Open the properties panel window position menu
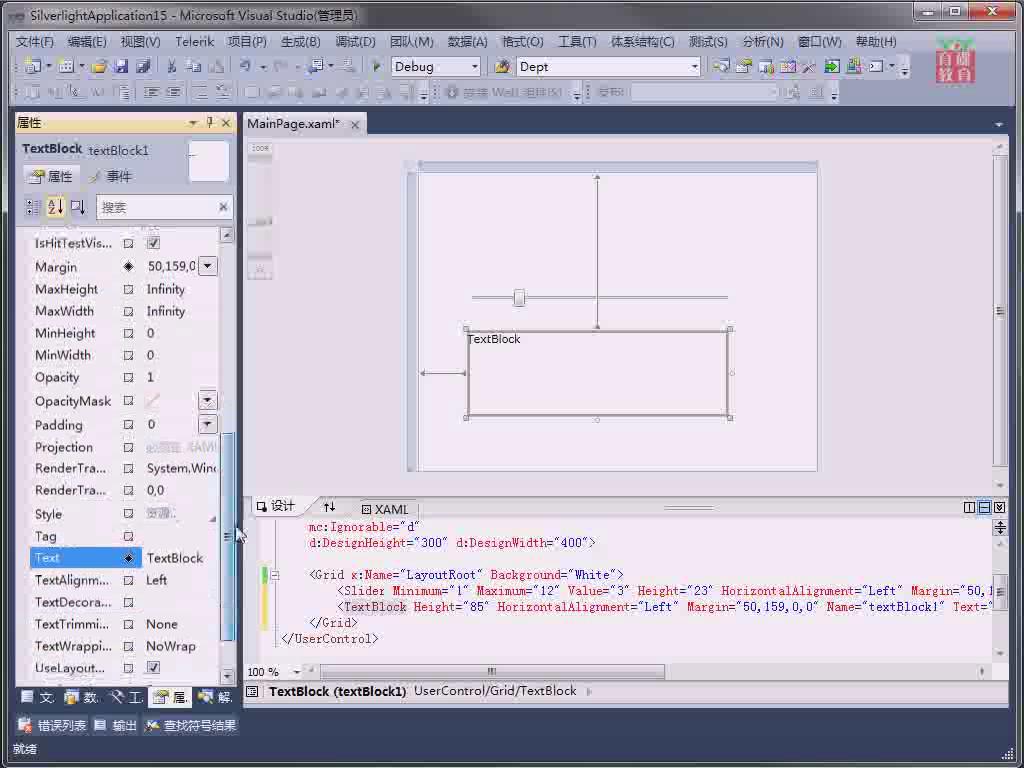Image resolution: width=1024 pixels, height=768 pixels. coord(193,122)
